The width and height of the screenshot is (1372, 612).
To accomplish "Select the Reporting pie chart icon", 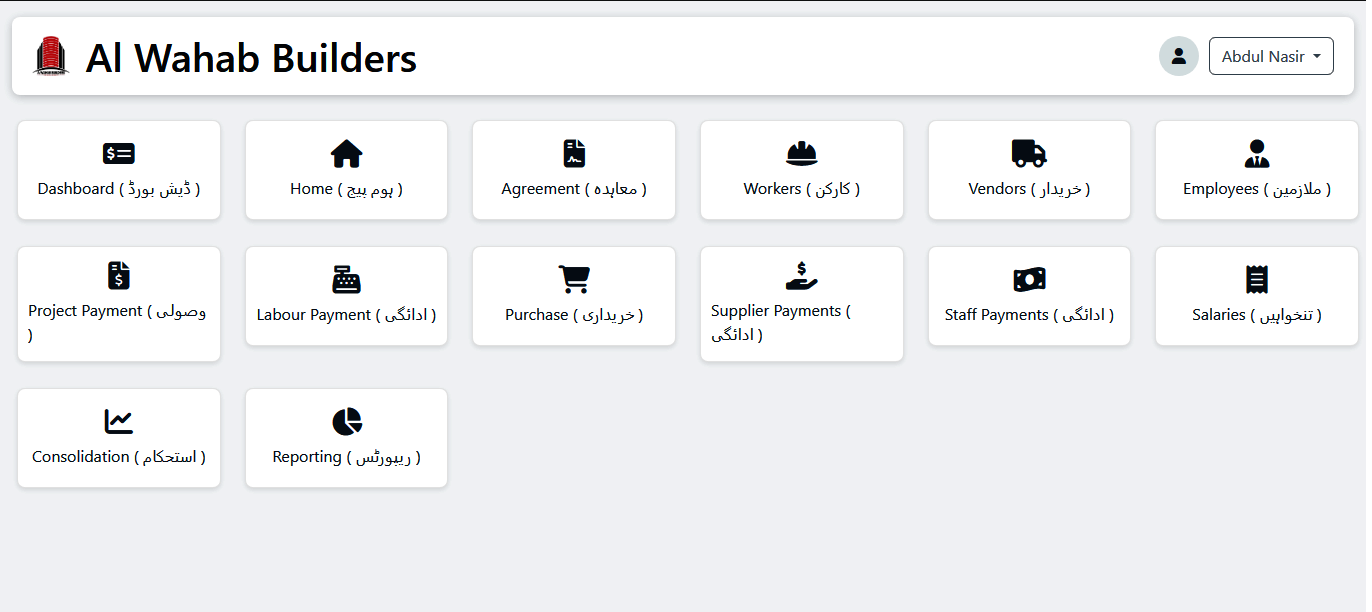I will pos(346,422).
